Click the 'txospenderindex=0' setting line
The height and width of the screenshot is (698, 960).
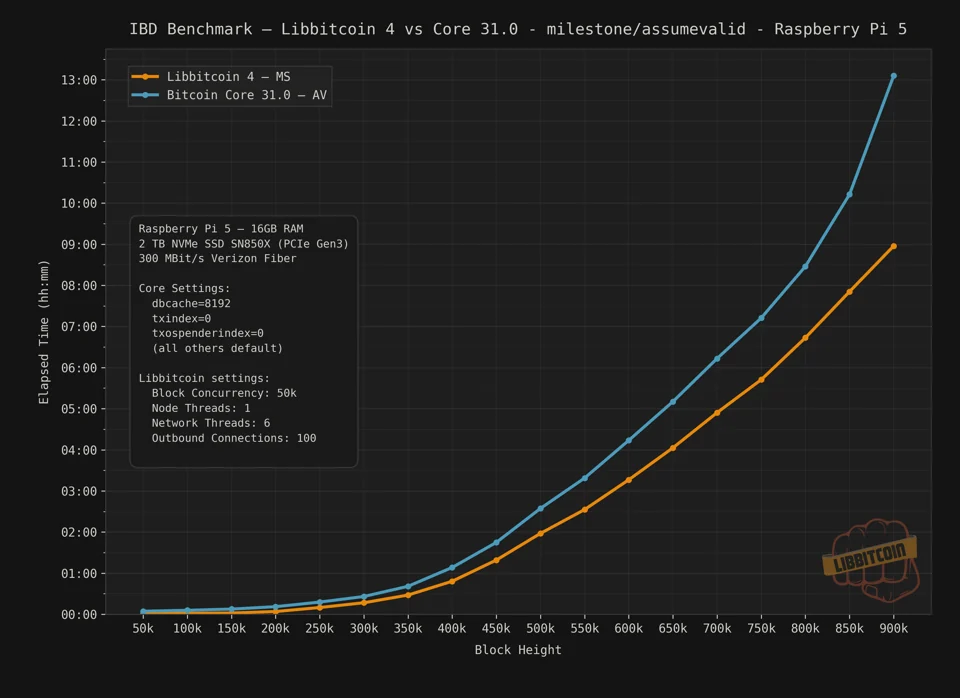click(x=208, y=333)
